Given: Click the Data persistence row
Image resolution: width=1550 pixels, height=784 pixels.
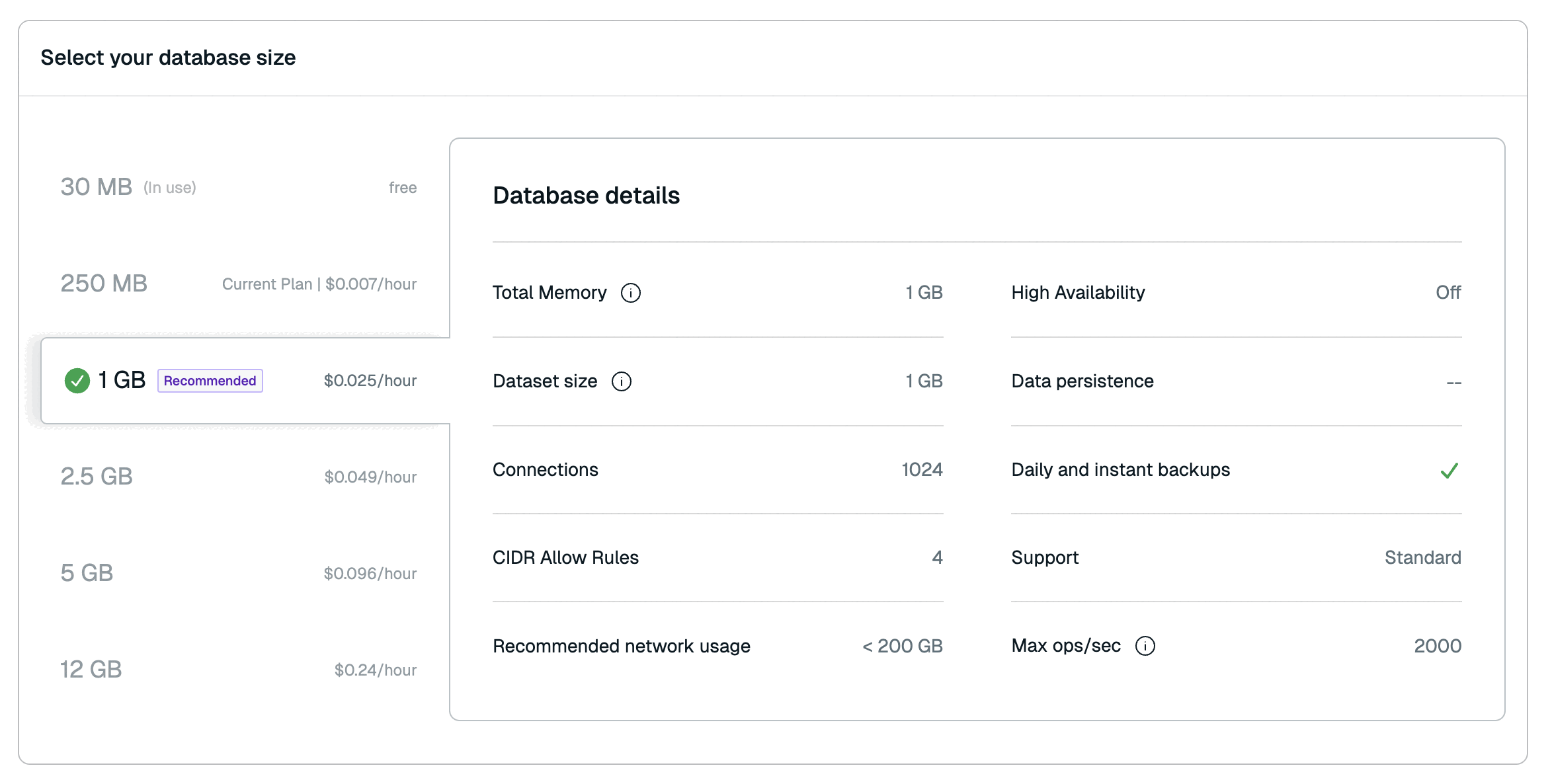Looking at the screenshot, I should pos(1082,381).
